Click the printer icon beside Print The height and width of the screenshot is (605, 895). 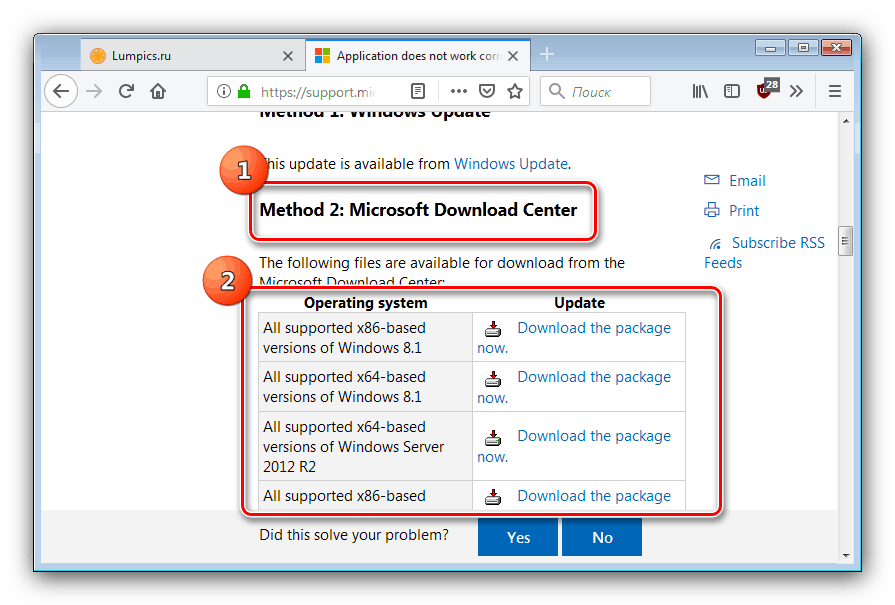(x=712, y=210)
